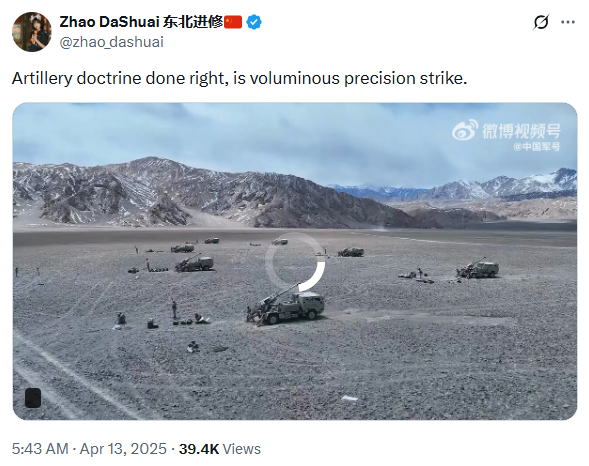
Task: Click the Apr 13, 2025 date
Action: 123,449
